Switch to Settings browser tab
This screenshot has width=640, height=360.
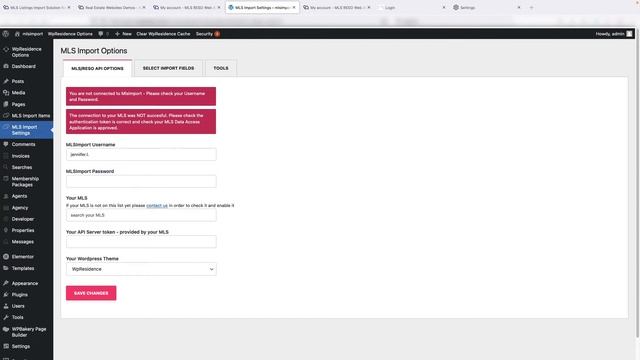pyautogui.click(x=487, y=7)
